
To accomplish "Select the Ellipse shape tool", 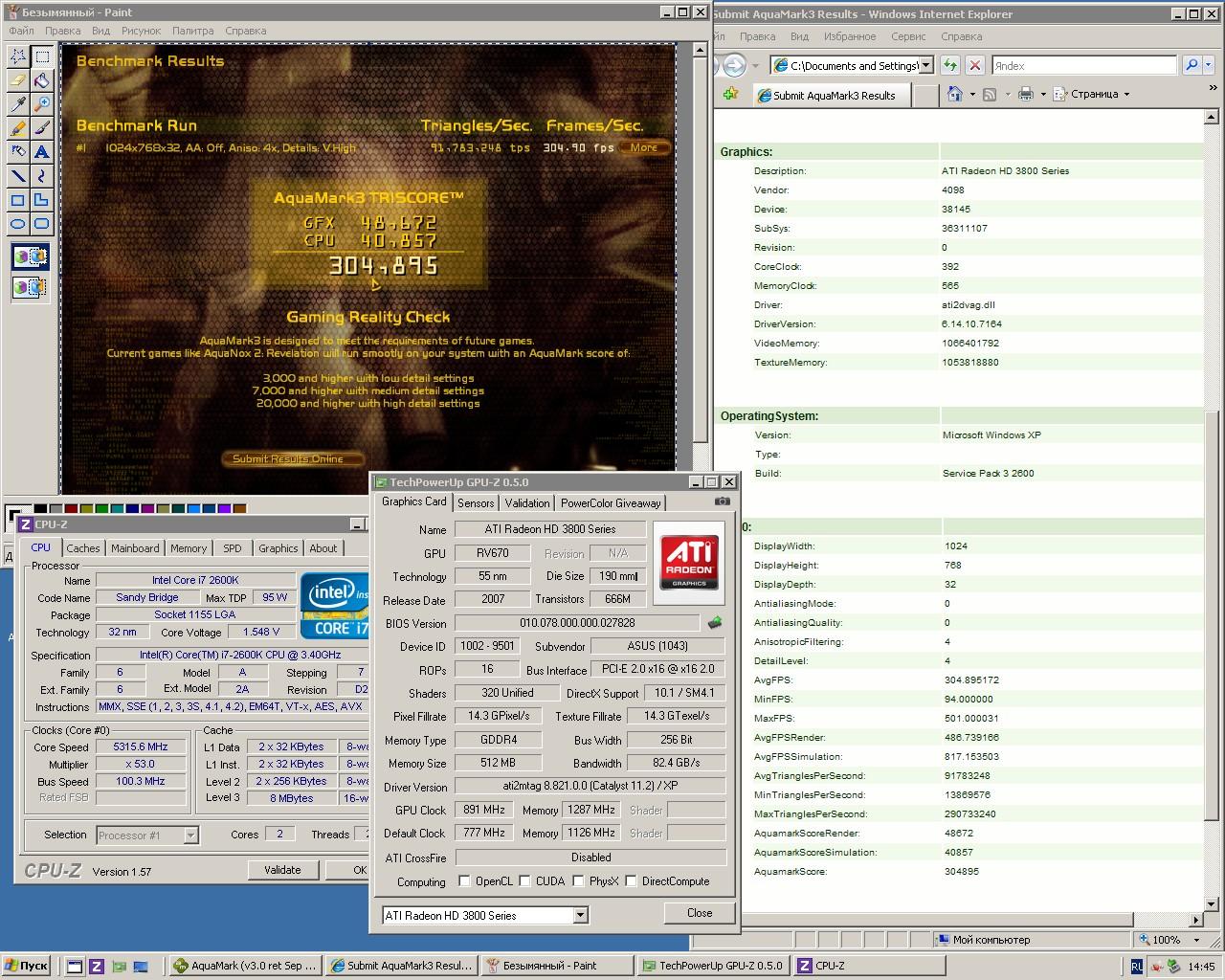I will [17, 224].
